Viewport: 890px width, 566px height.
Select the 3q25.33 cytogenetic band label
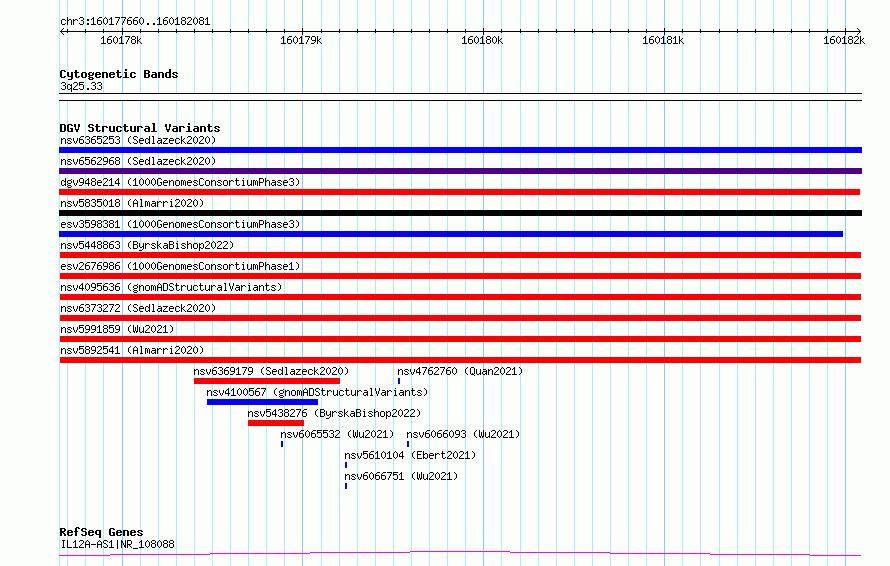[81, 86]
